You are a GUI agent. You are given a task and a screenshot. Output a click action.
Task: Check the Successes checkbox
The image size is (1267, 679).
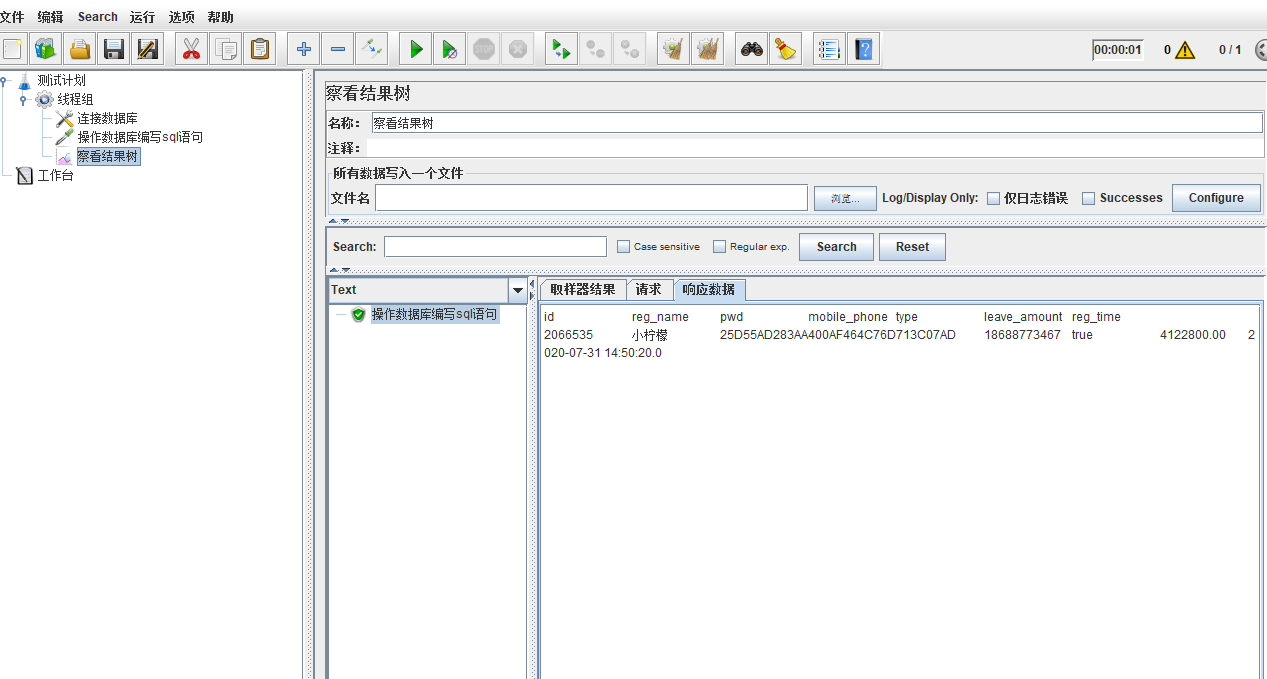[x=1088, y=198]
